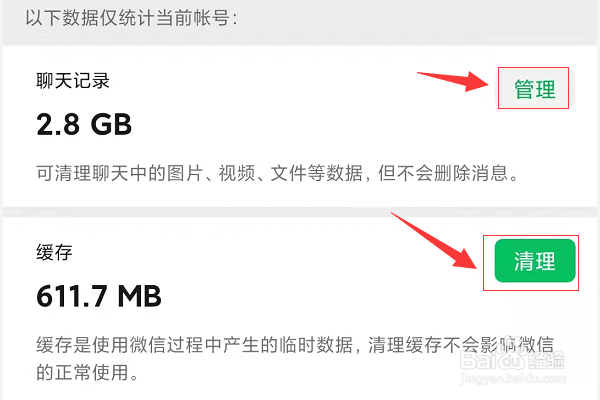
Task: Click the 经验 characters in the watermark
Action: click(546, 360)
